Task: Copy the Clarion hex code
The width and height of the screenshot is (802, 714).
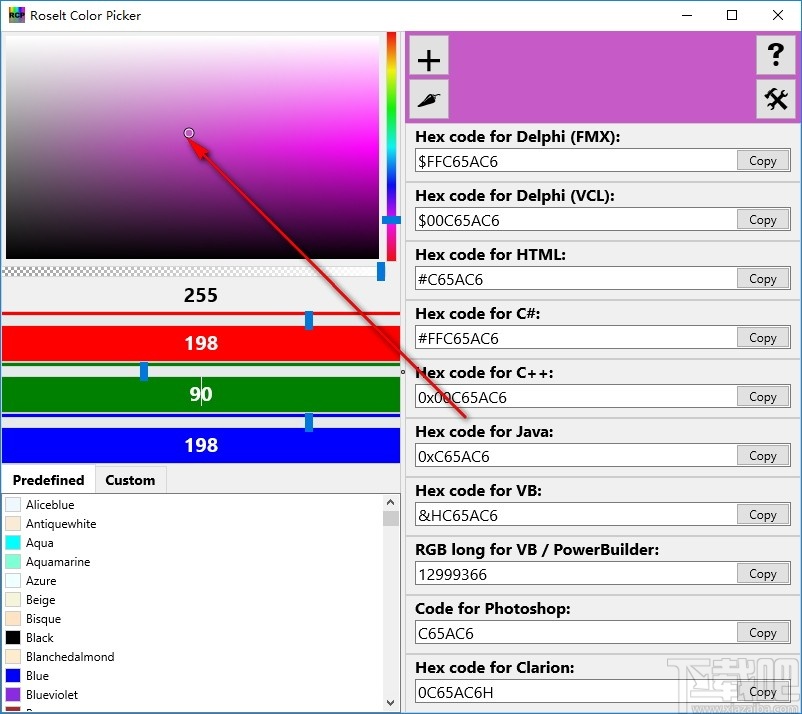Action: [x=763, y=691]
